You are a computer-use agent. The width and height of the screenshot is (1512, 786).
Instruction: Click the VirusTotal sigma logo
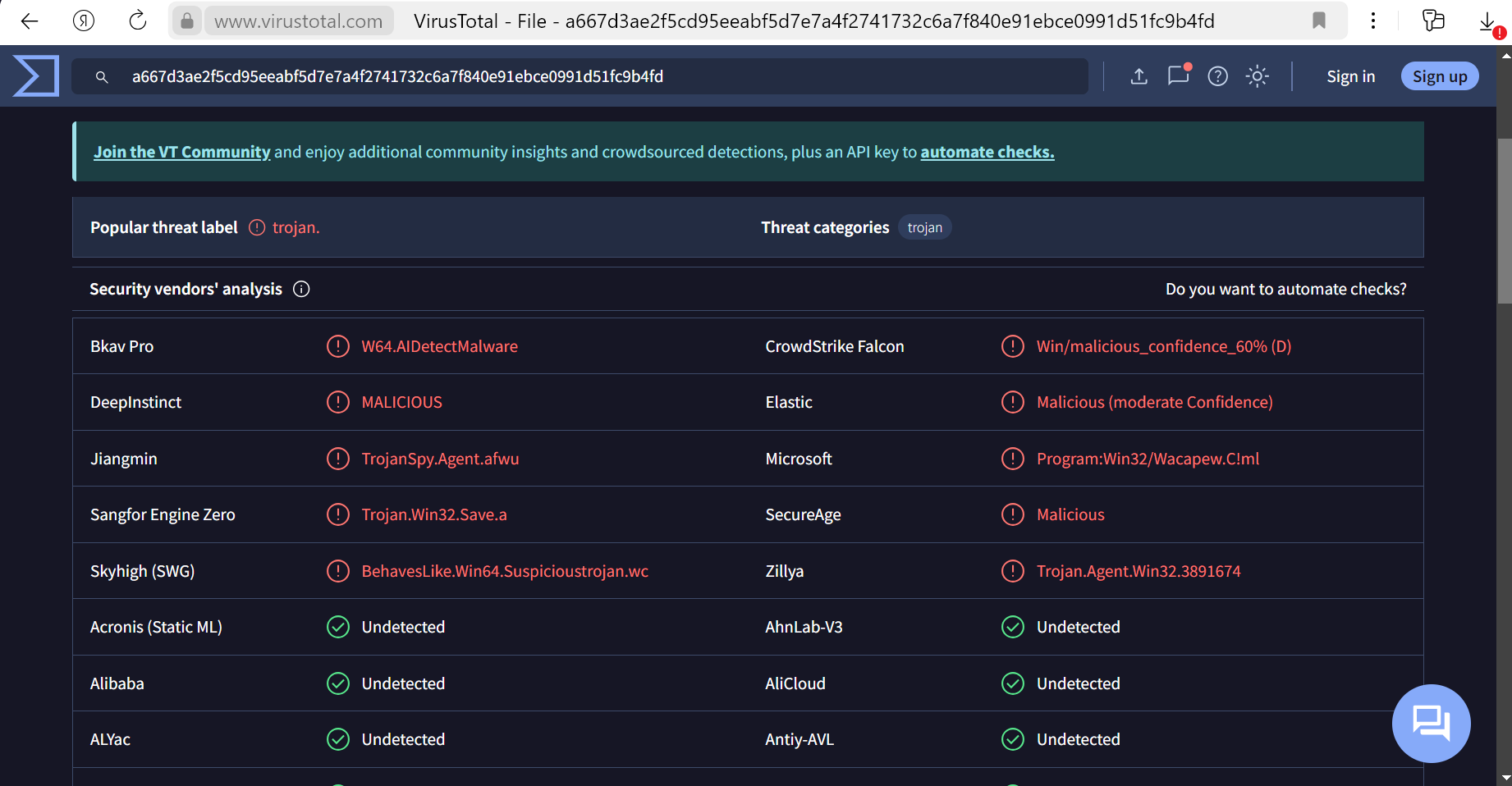(36, 76)
